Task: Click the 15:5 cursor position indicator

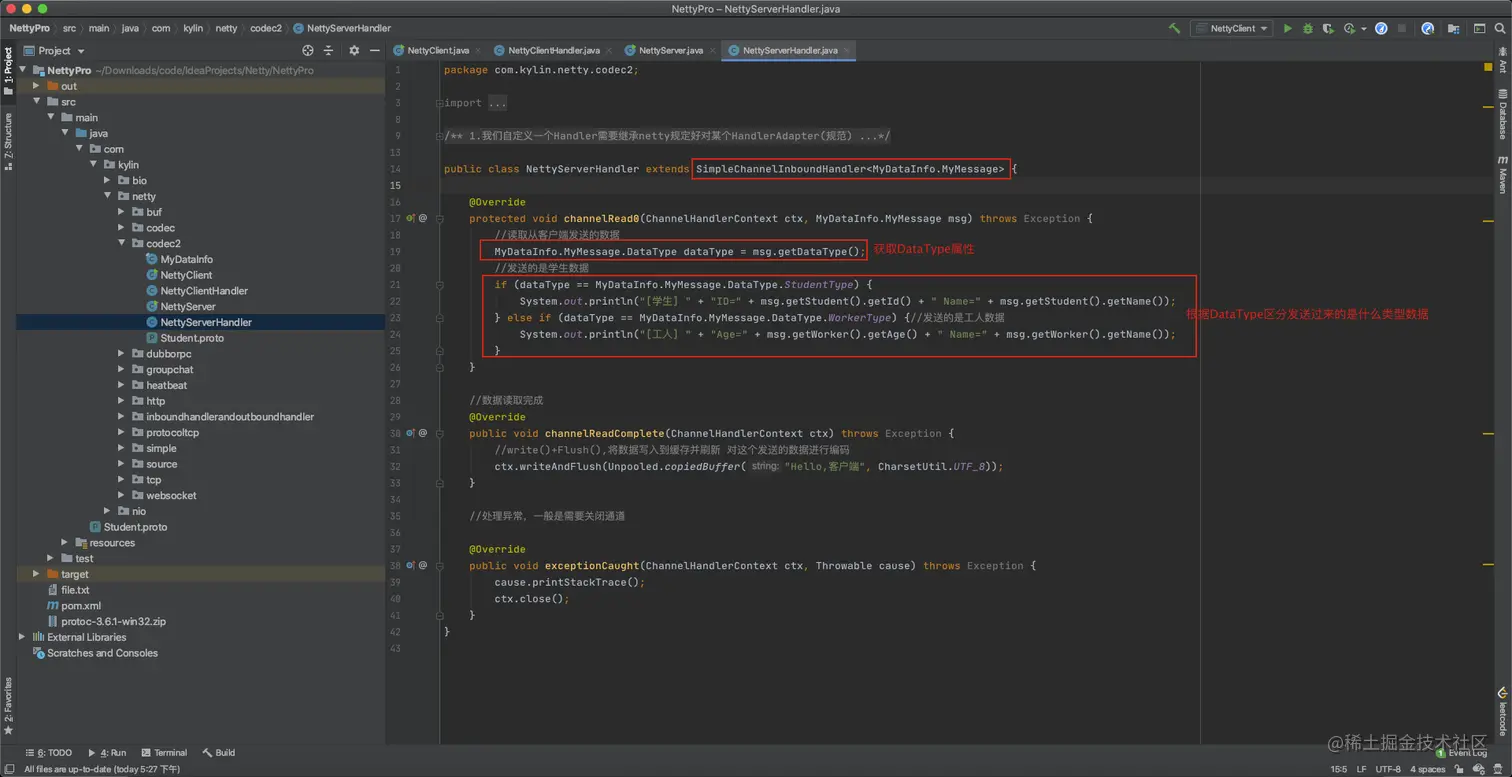Action: [x=1338, y=769]
